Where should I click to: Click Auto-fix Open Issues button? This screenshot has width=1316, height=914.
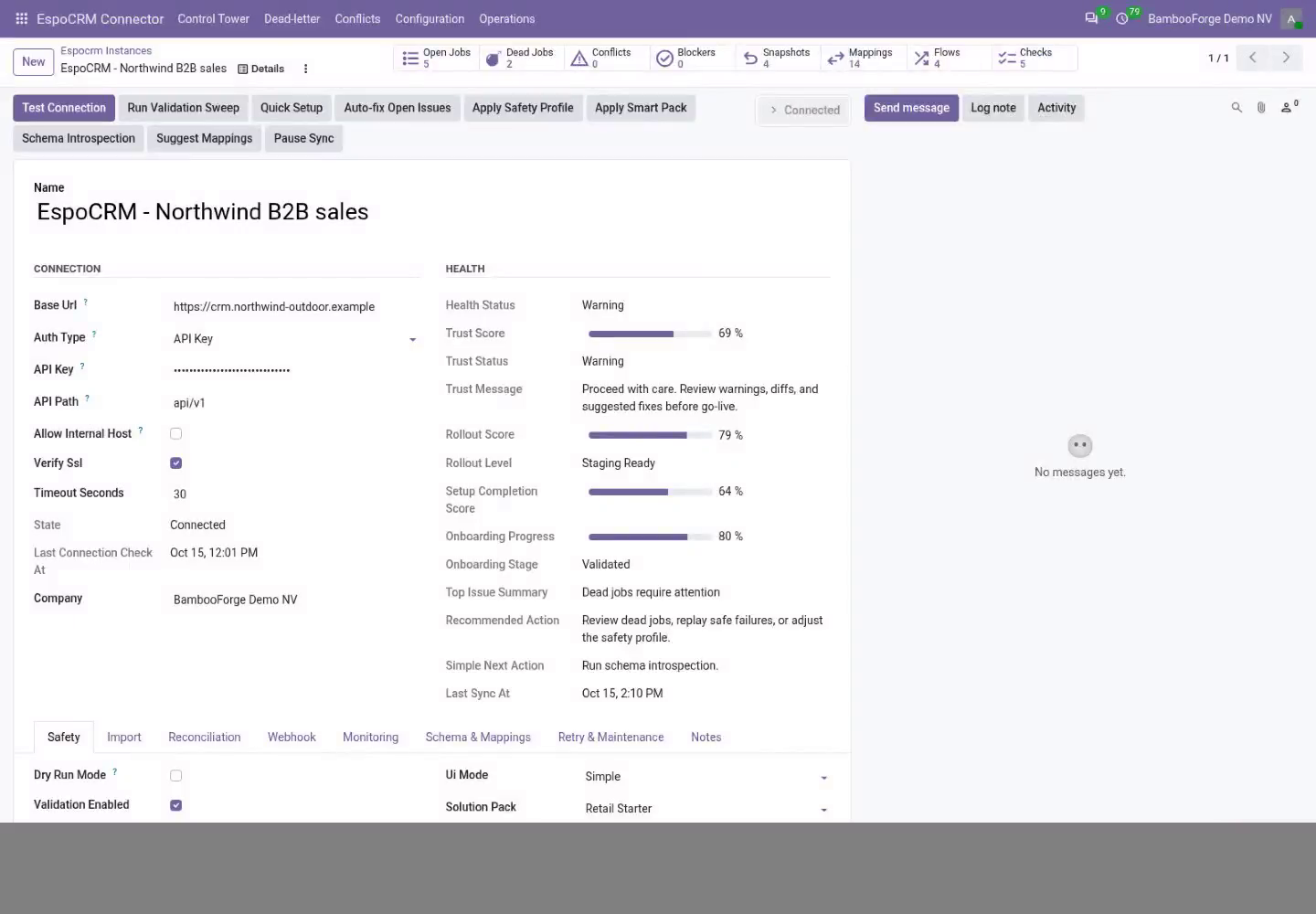pyautogui.click(x=398, y=108)
